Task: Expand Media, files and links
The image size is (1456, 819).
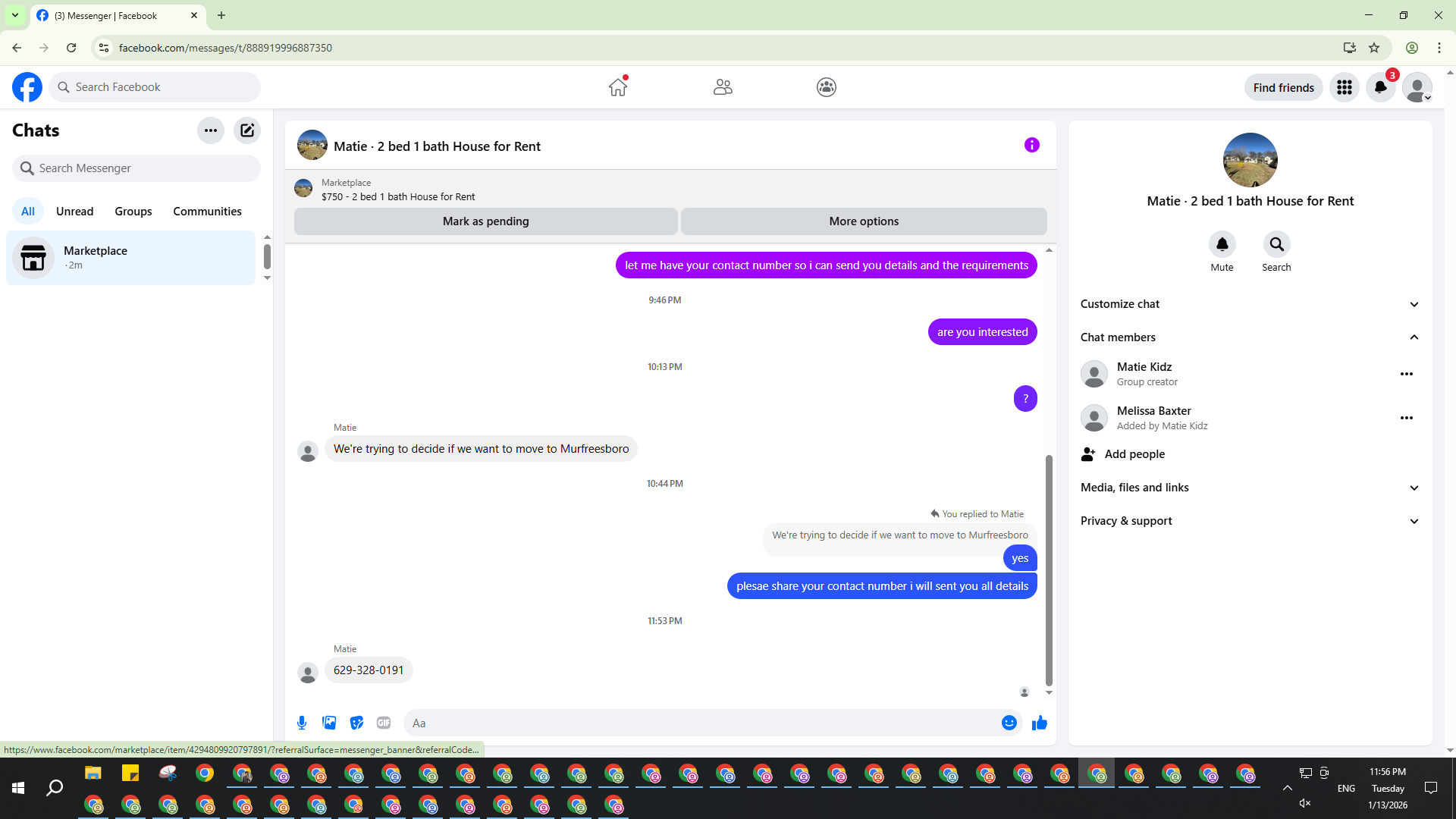Action: click(1249, 488)
